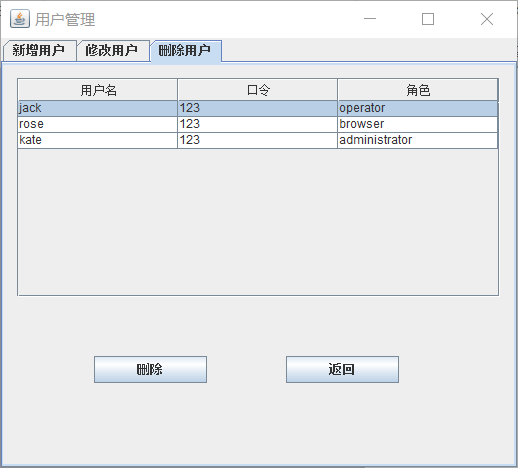
Task: Minimize the 用户管理 window
Action: point(370,19)
